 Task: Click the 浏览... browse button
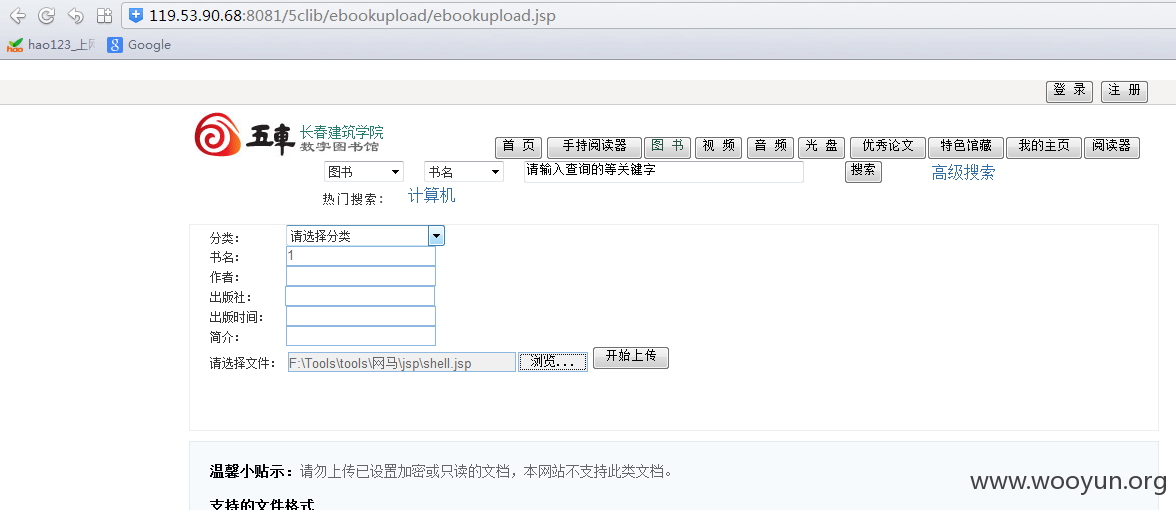click(x=553, y=362)
